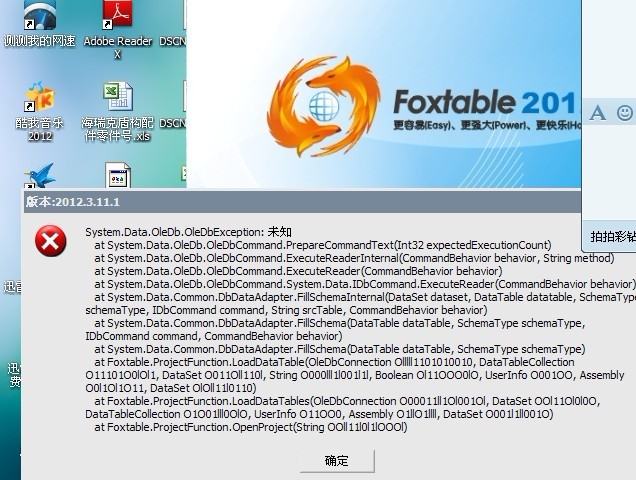Click the 版本:2012.3.11.1 dialog title bar
636x480 pixels.
click(302, 202)
